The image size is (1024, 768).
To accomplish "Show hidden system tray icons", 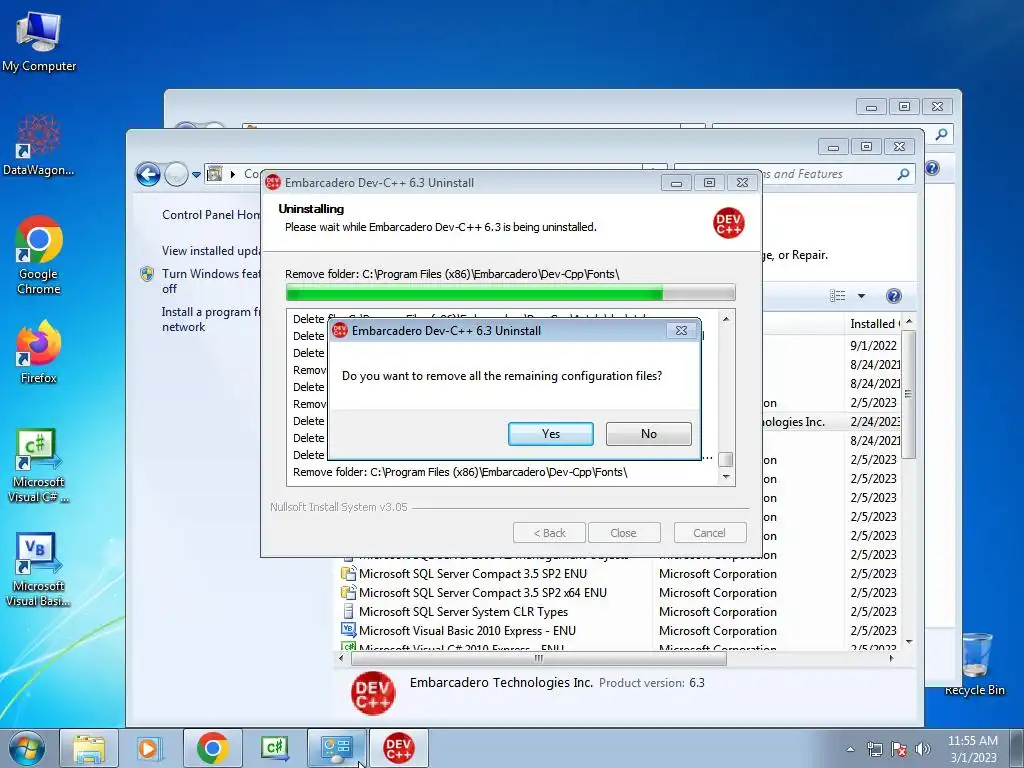I will [x=850, y=750].
